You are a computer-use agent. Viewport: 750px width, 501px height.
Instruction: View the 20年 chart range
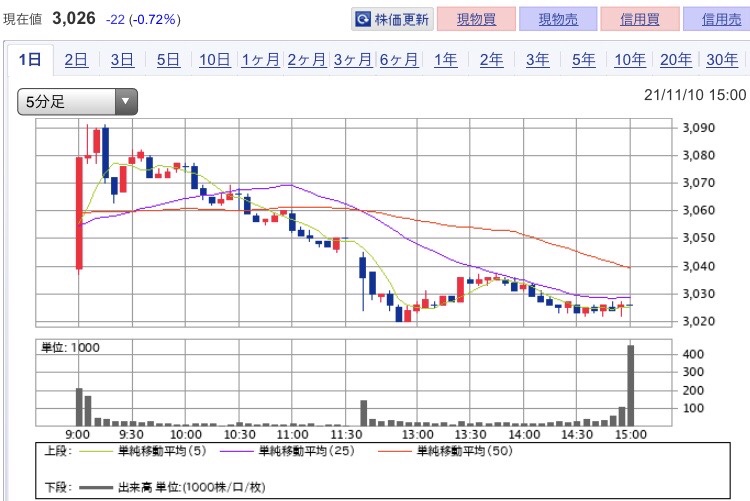[676, 60]
